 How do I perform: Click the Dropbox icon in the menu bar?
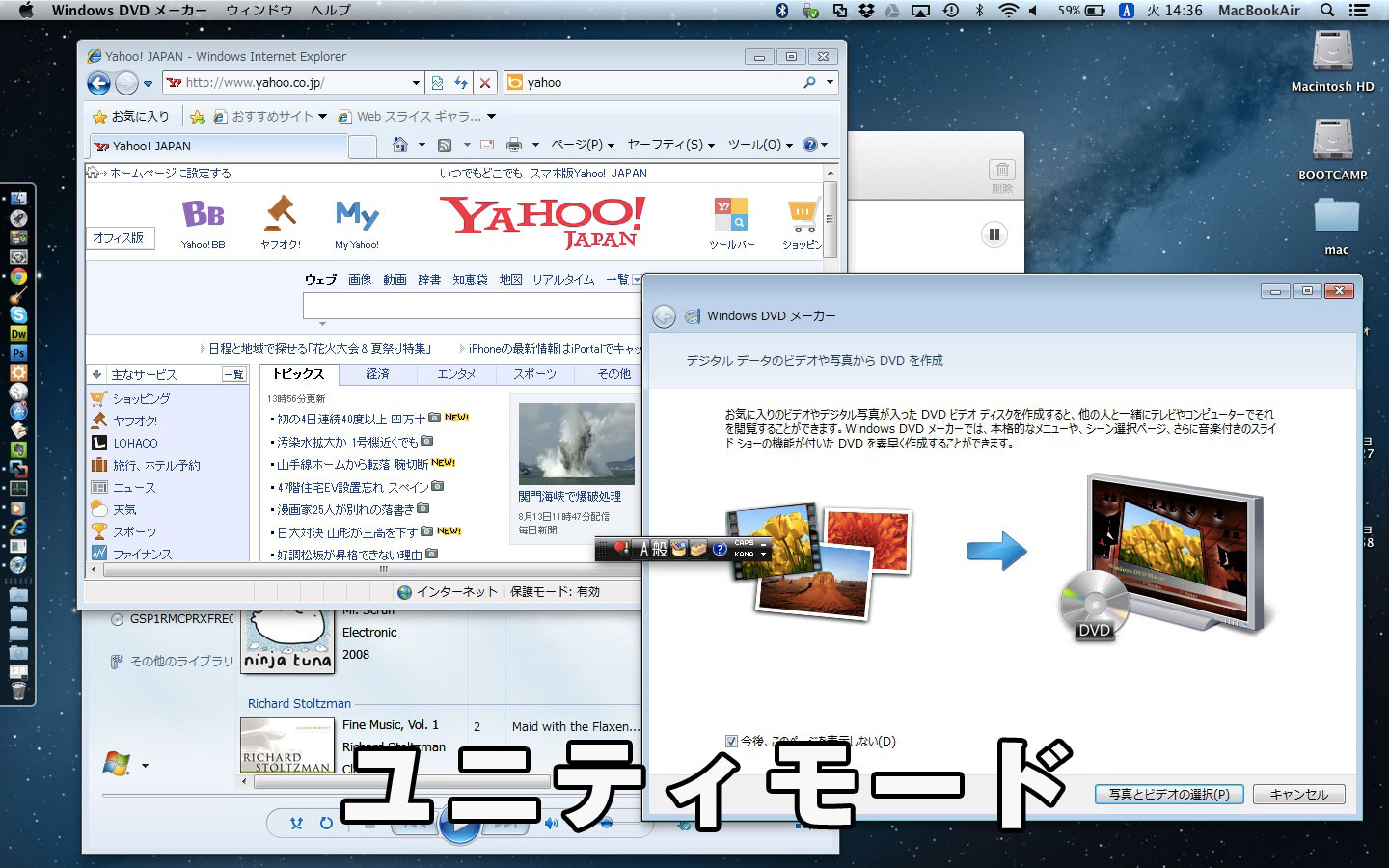[x=866, y=11]
